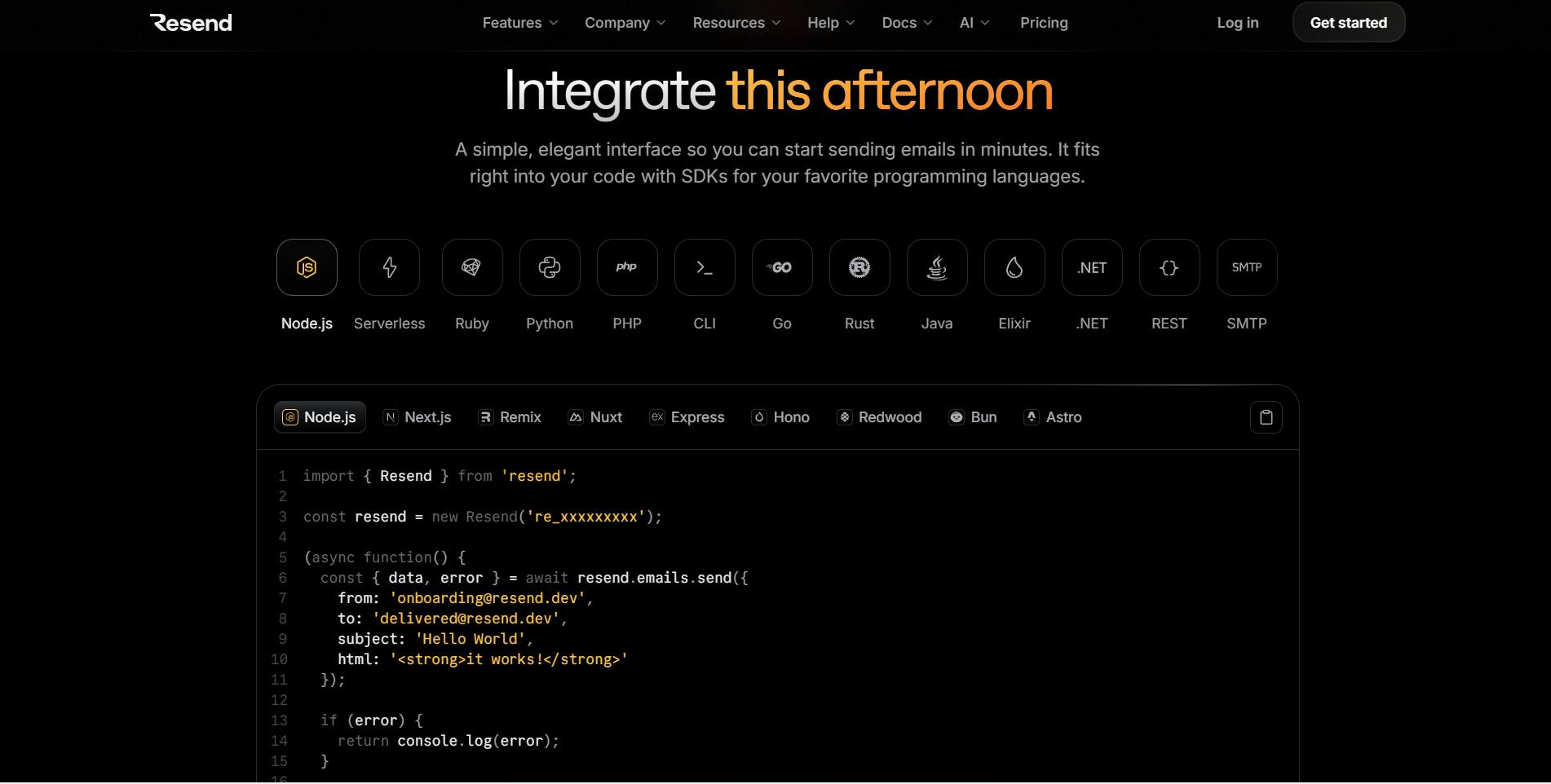
Task: Pick the Java coffee cup icon
Action: 937,267
